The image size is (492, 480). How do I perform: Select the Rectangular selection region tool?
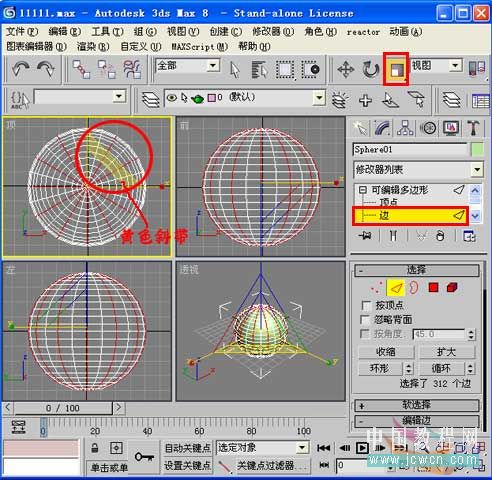284,70
